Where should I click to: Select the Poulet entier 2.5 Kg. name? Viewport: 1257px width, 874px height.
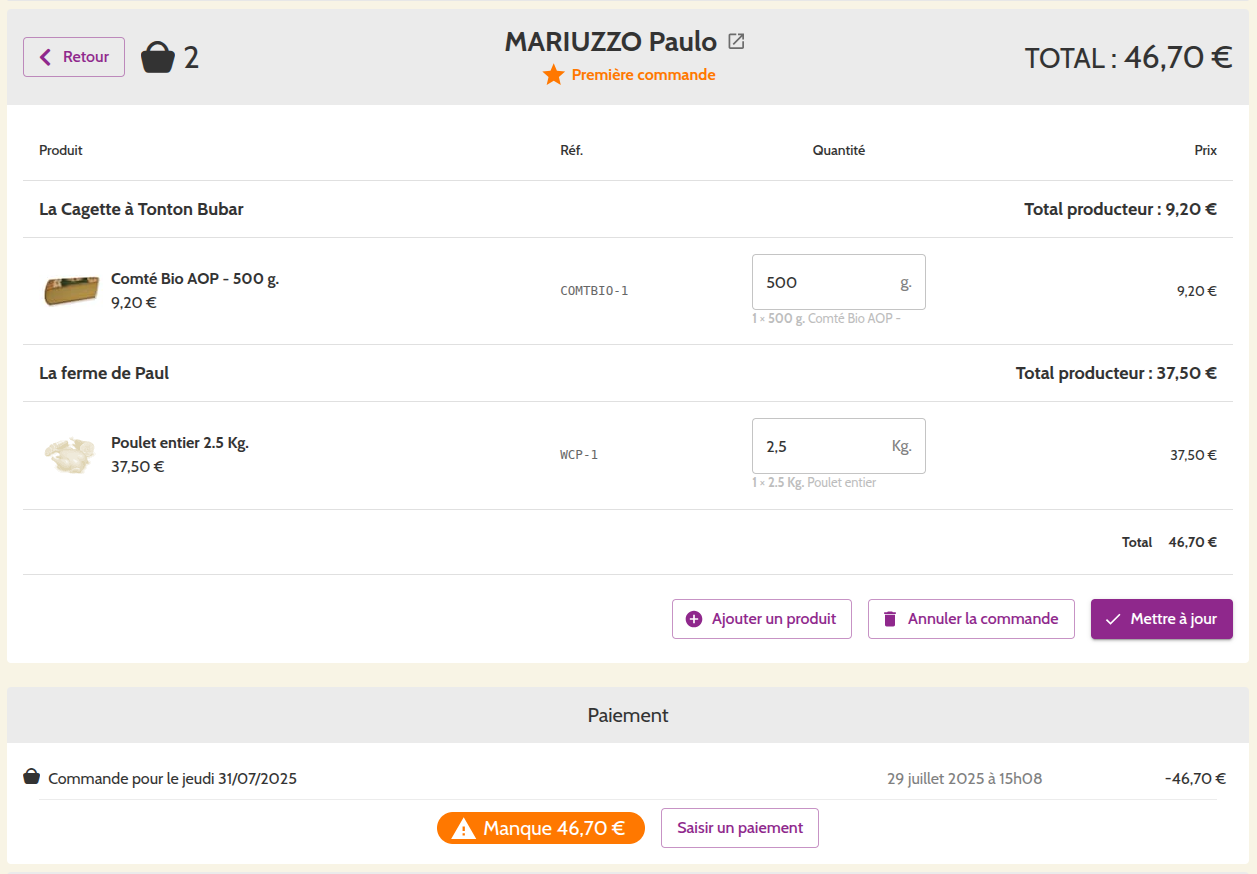tap(180, 443)
